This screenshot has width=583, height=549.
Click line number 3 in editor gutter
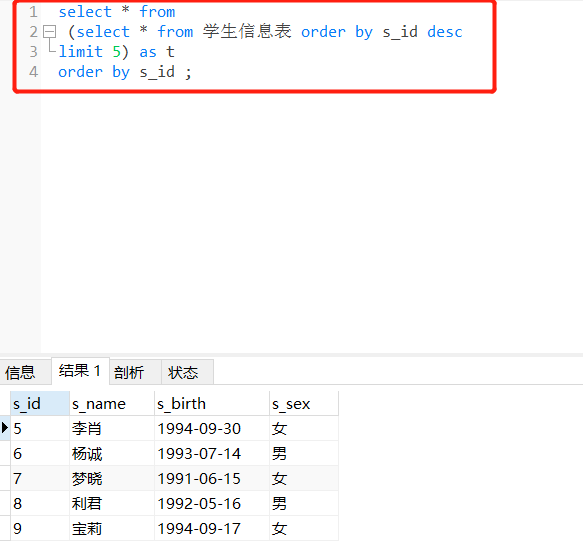point(33,52)
